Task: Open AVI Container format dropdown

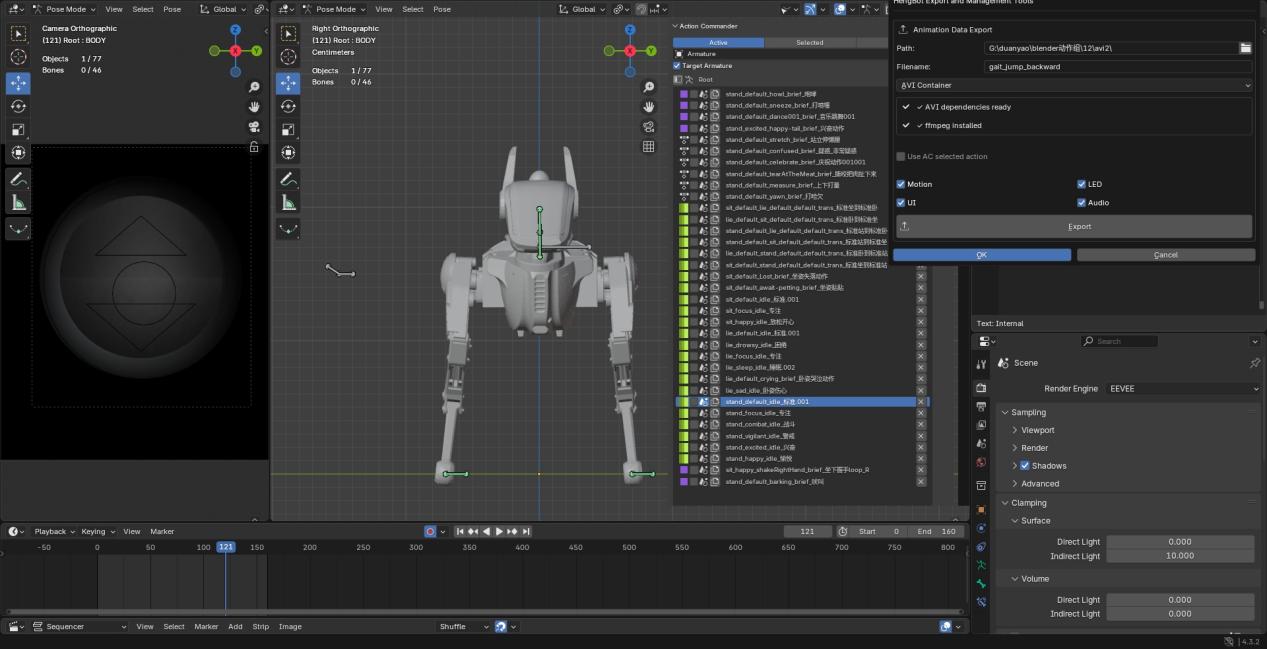Action: point(1074,85)
